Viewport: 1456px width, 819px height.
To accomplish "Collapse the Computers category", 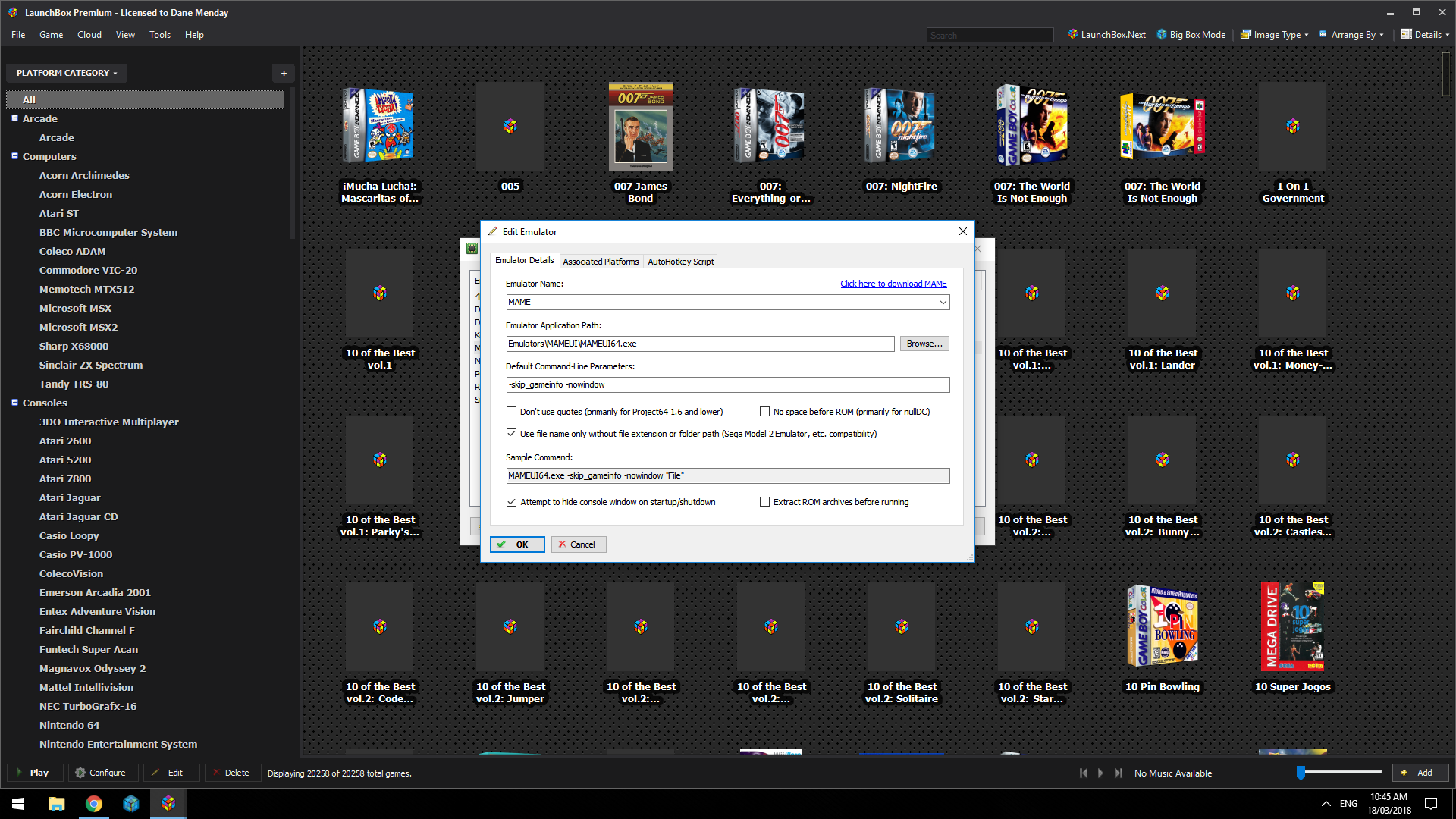I will click(14, 156).
